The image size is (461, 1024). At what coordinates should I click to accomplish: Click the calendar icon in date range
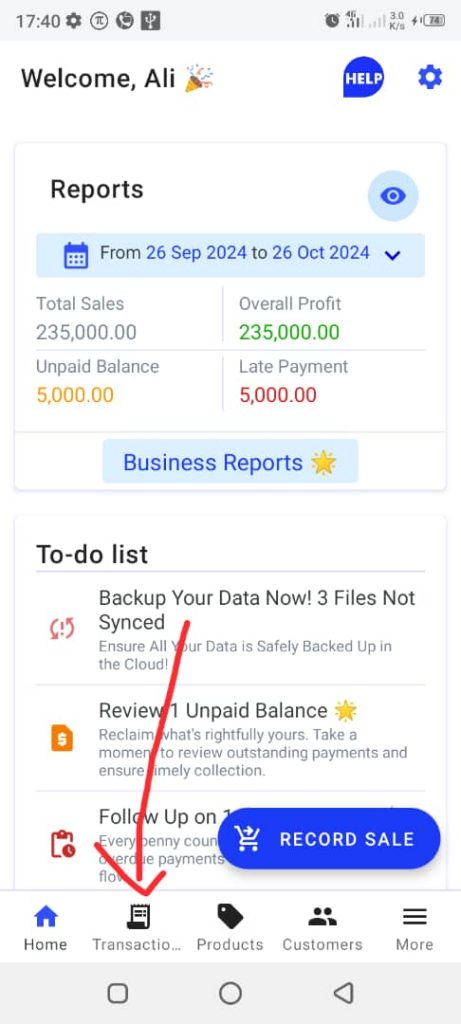(x=76, y=255)
